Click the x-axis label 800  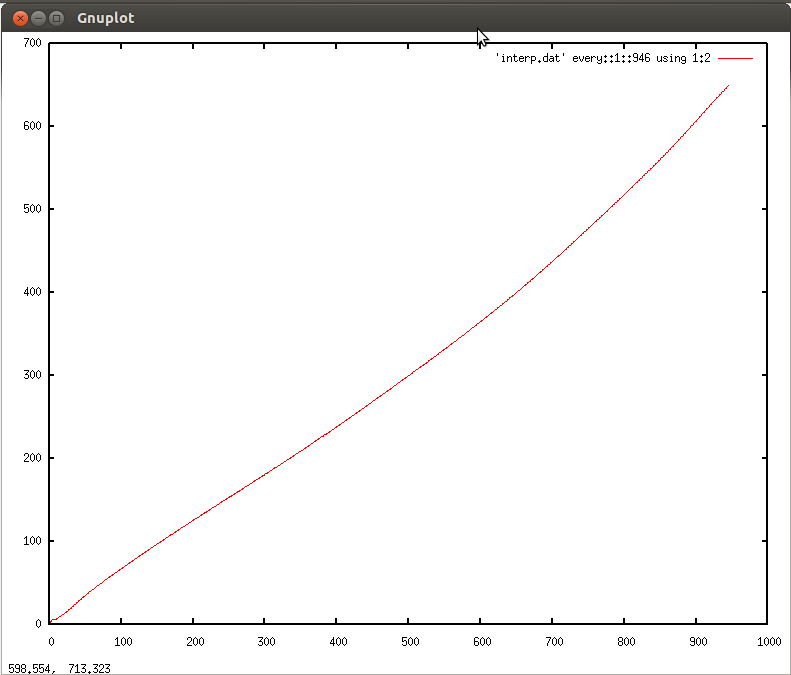pyautogui.click(x=626, y=642)
